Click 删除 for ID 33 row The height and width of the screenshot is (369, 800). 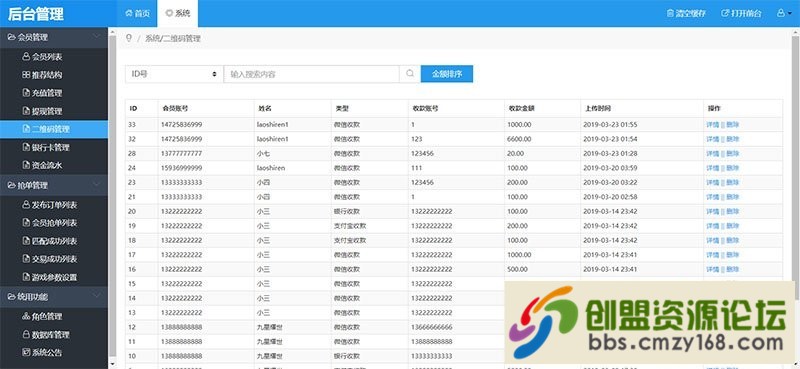pyautogui.click(x=733, y=125)
